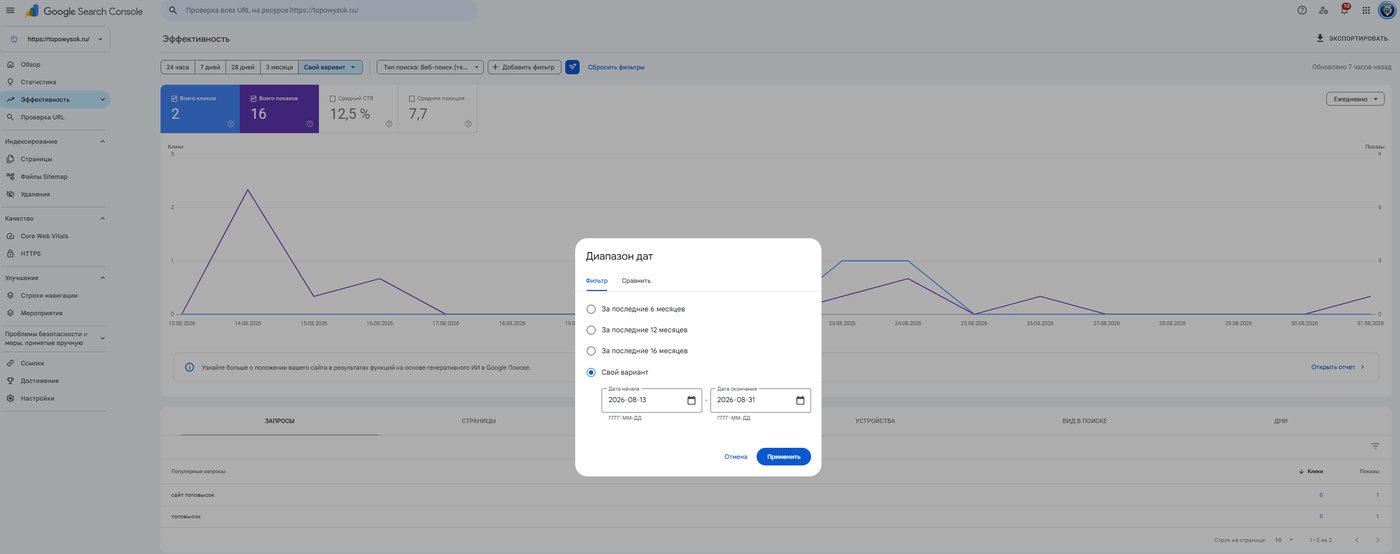Click info icon in generative AI banner
This screenshot has width=1400, height=554.
tap(190, 367)
